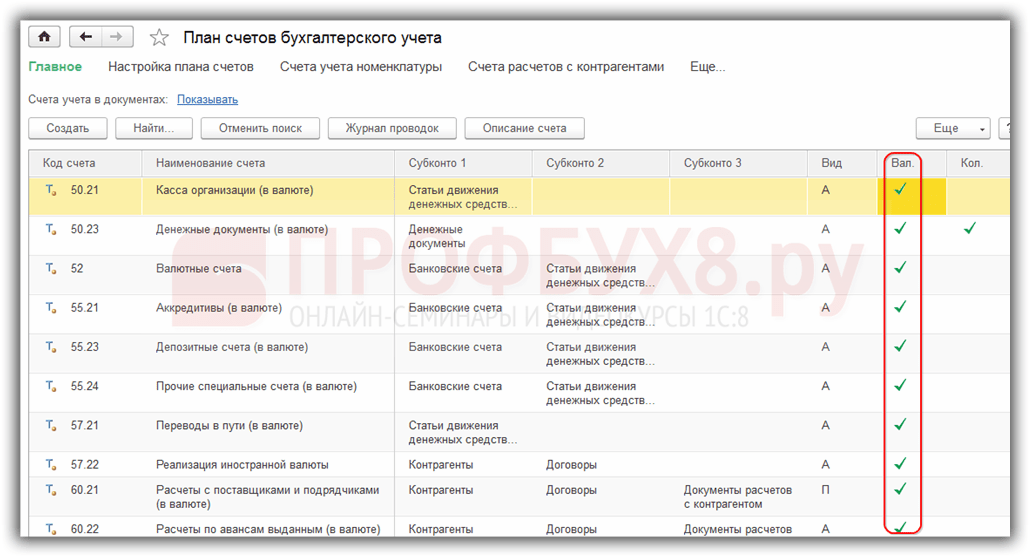Navigate forward with the right arrow
The image size is (1030, 557).
coord(116,37)
